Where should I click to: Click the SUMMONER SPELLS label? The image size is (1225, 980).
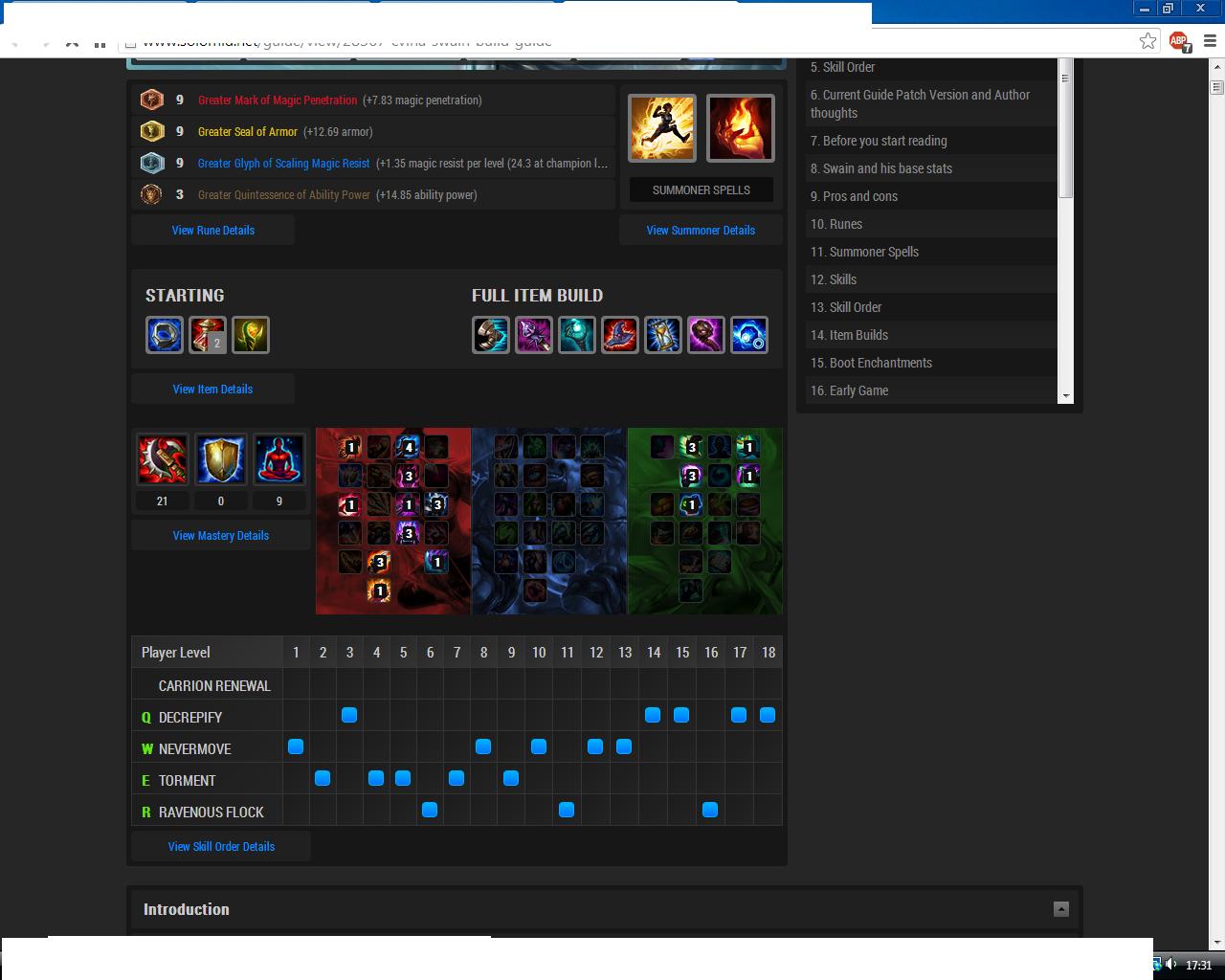pos(702,189)
